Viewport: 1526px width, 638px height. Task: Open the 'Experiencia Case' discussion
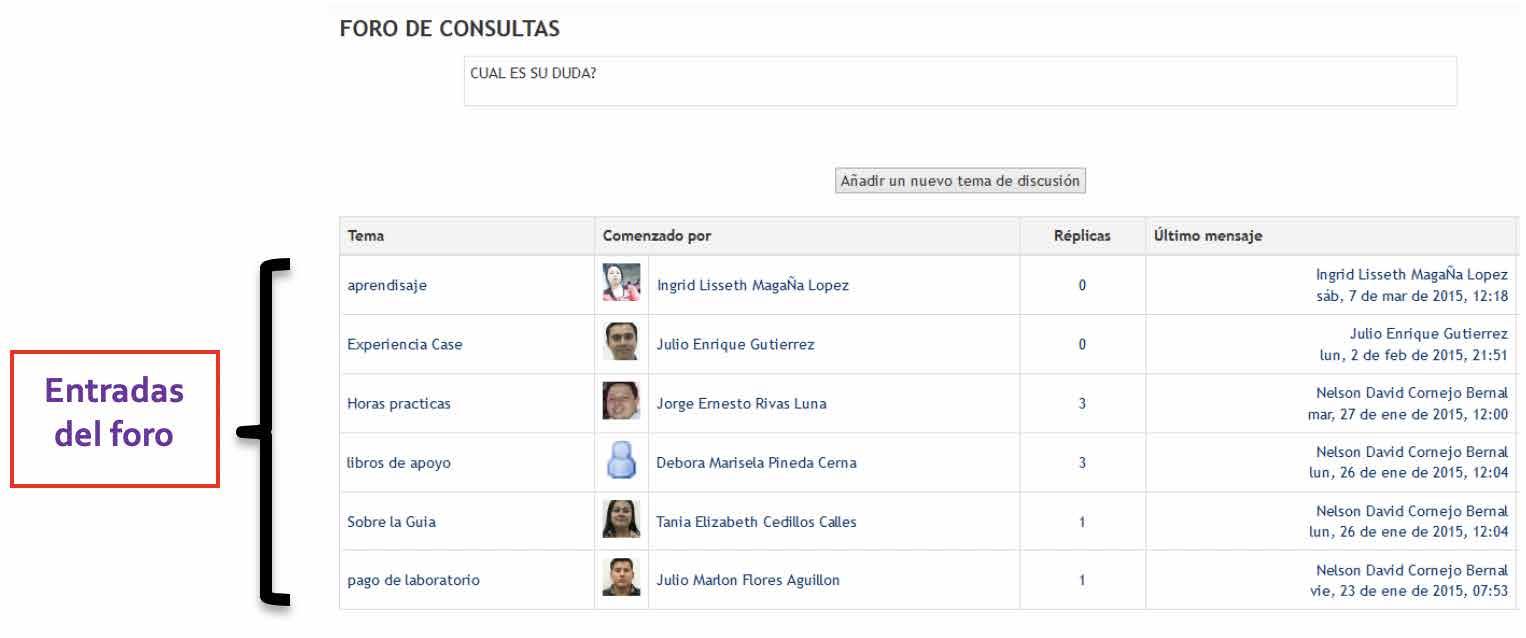click(405, 345)
